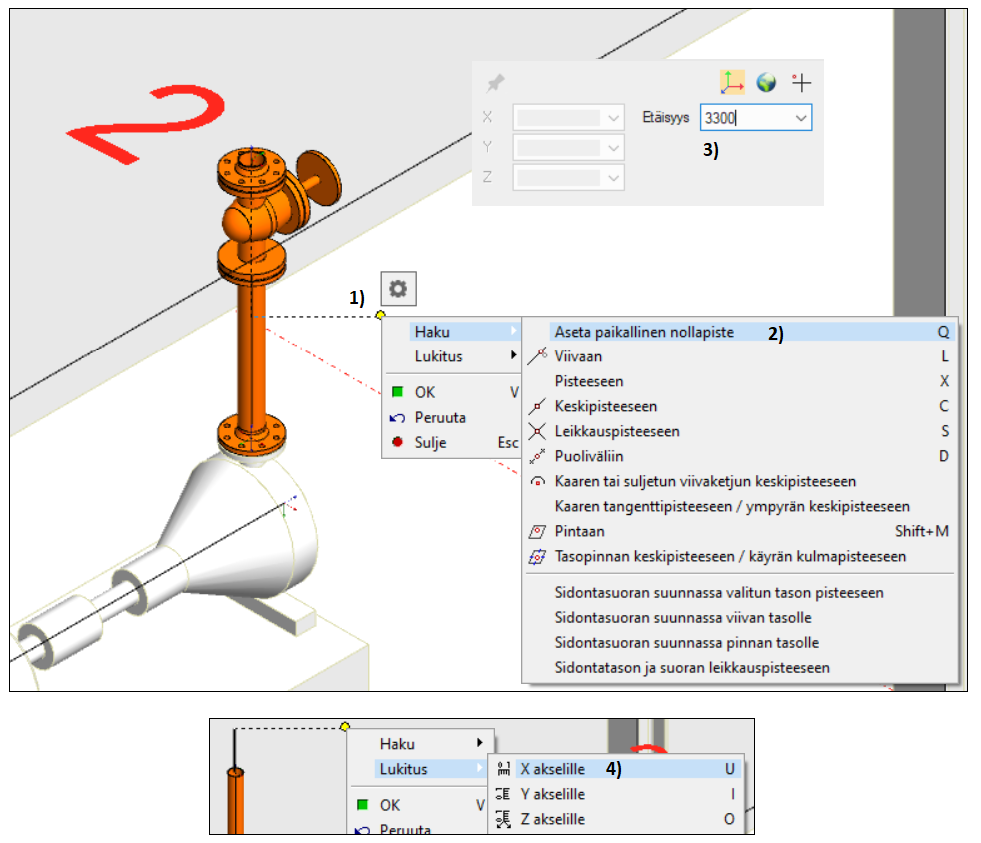
Task: Click the X akselille lock icon
Action: [x=504, y=769]
